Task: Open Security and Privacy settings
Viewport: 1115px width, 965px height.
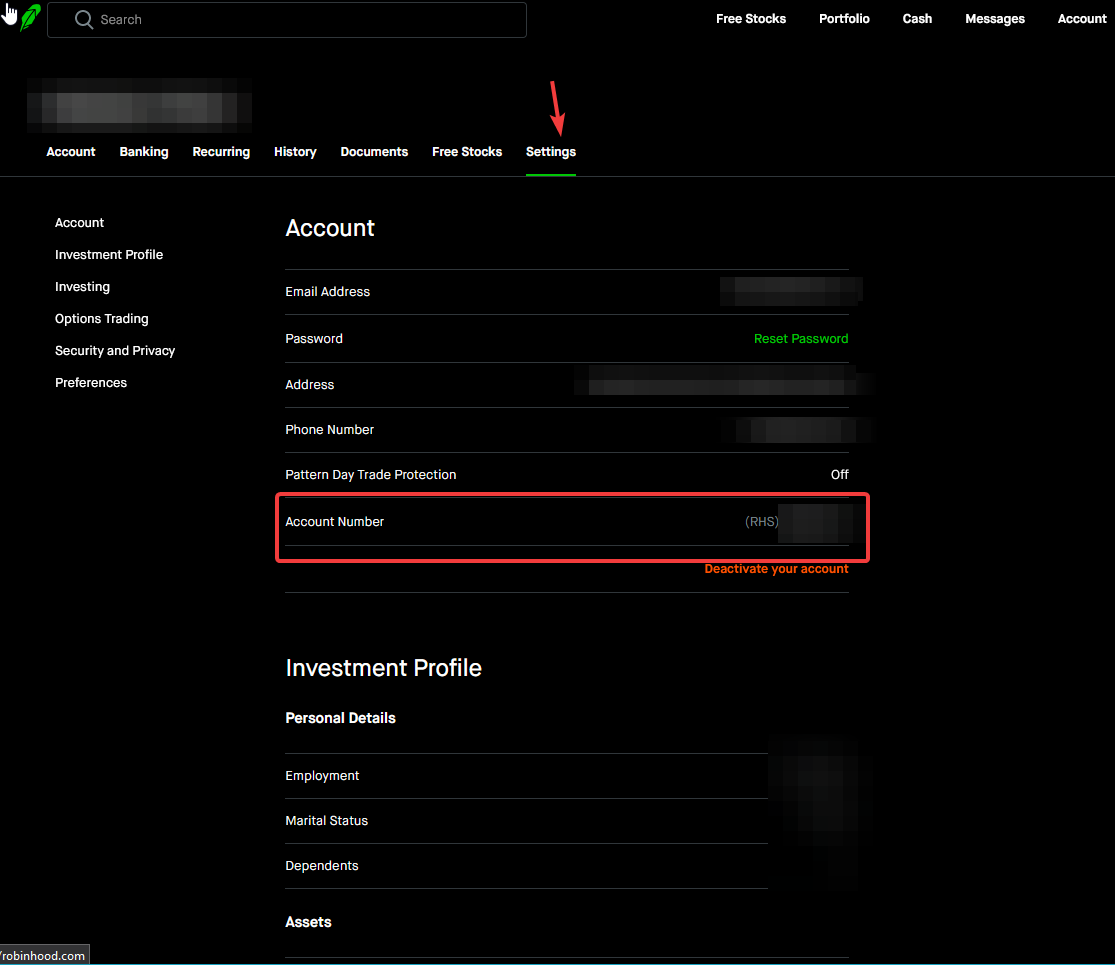Action: [x=114, y=351]
